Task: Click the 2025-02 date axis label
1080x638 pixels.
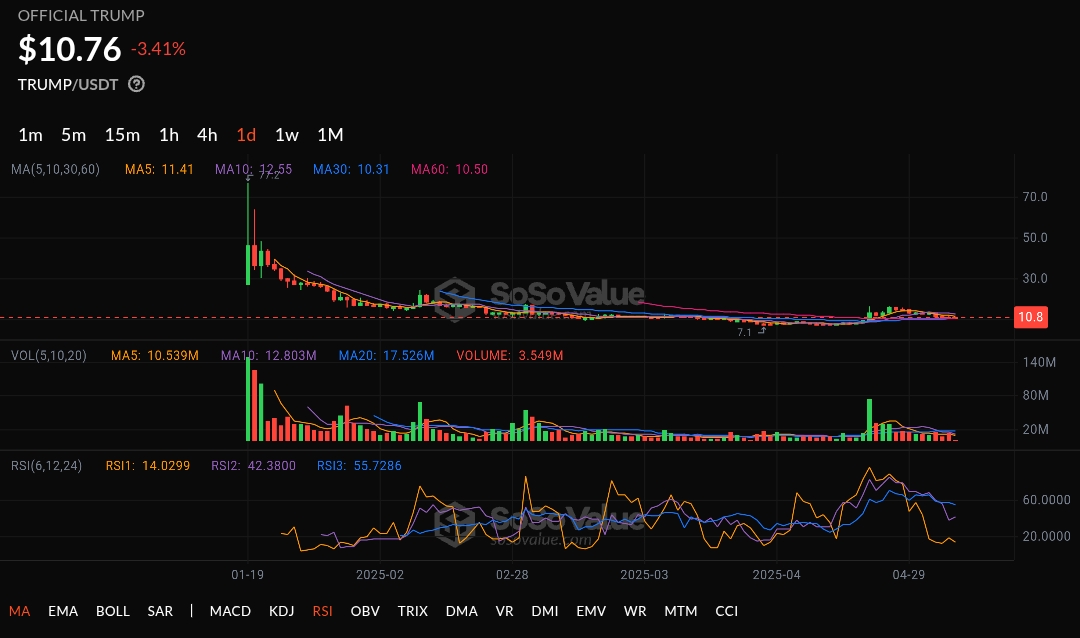Action: pyautogui.click(x=380, y=575)
